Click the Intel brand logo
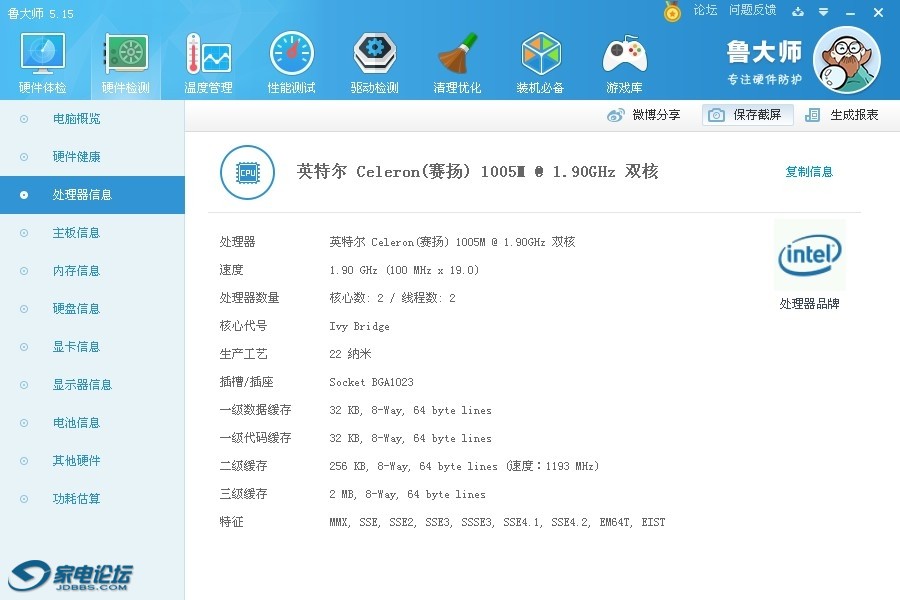Screen dimensions: 900x600 click(x=810, y=255)
